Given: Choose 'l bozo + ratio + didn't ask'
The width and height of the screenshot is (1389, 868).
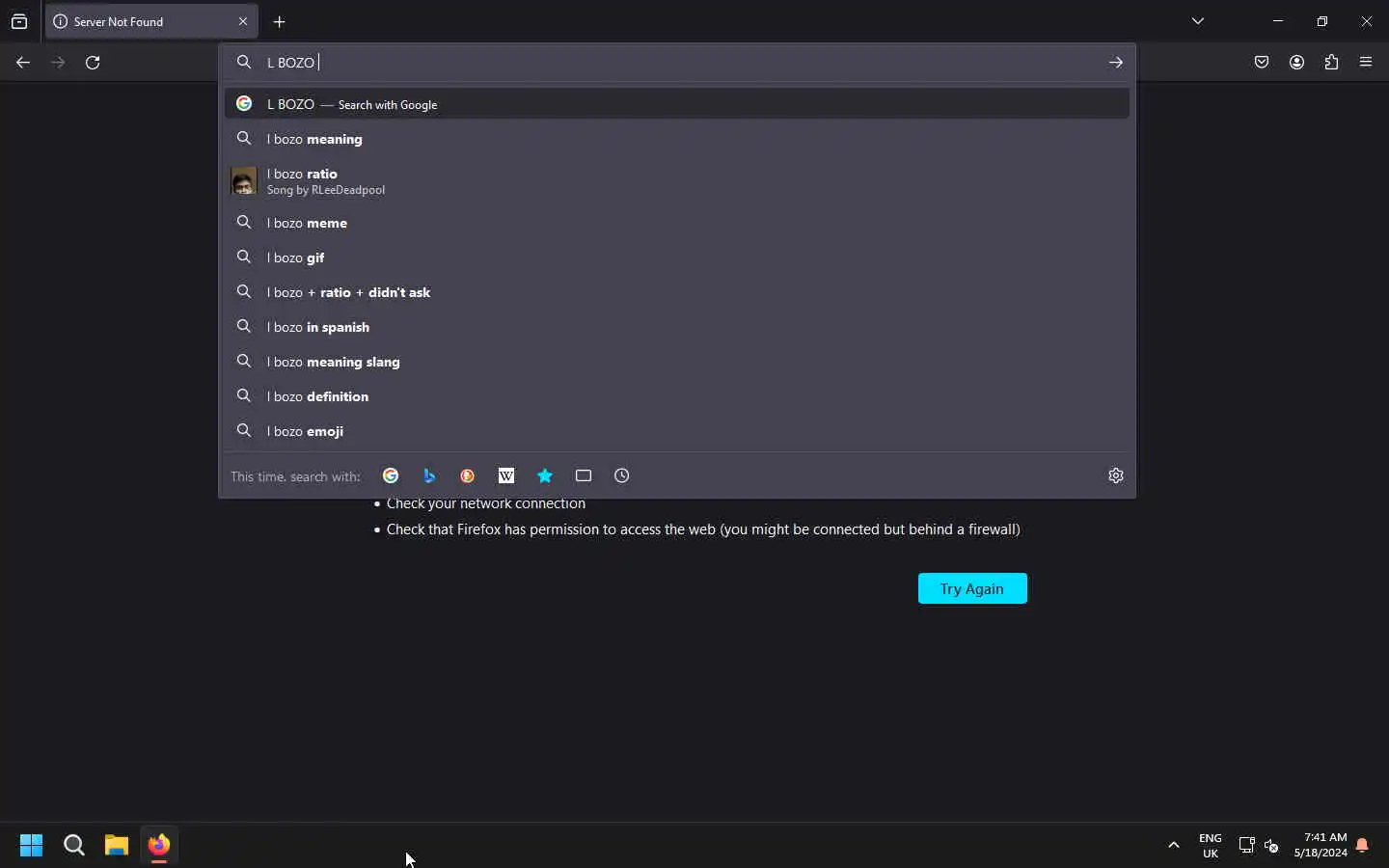Looking at the screenshot, I should click(677, 292).
